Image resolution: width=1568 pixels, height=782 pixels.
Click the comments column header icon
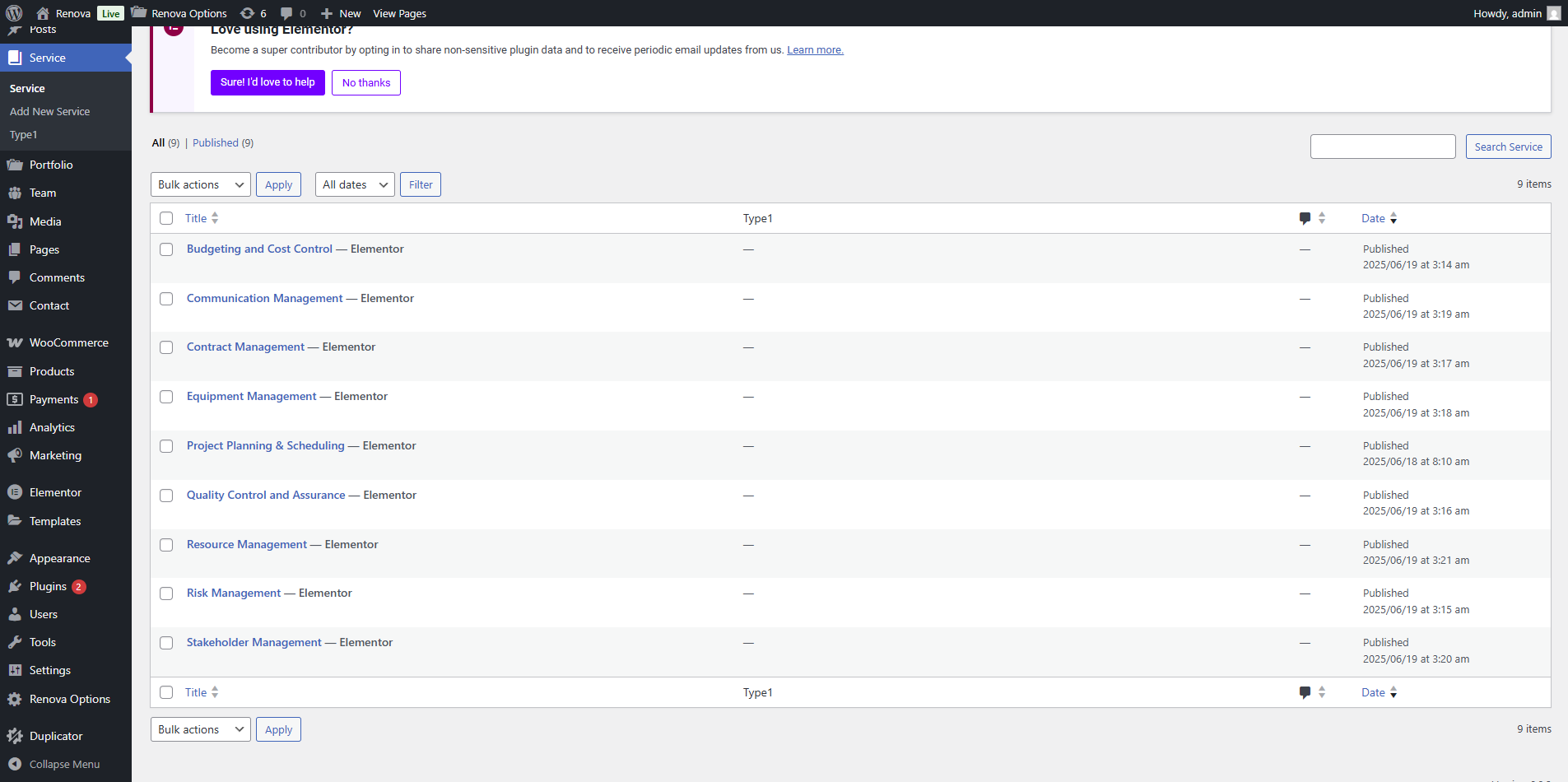1305,218
